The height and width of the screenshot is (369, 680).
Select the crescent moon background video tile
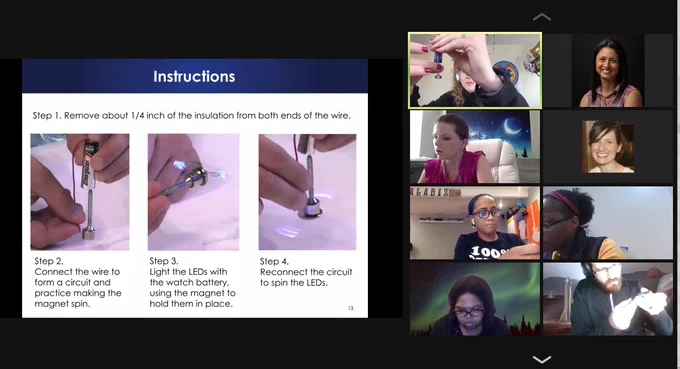(475, 147)
